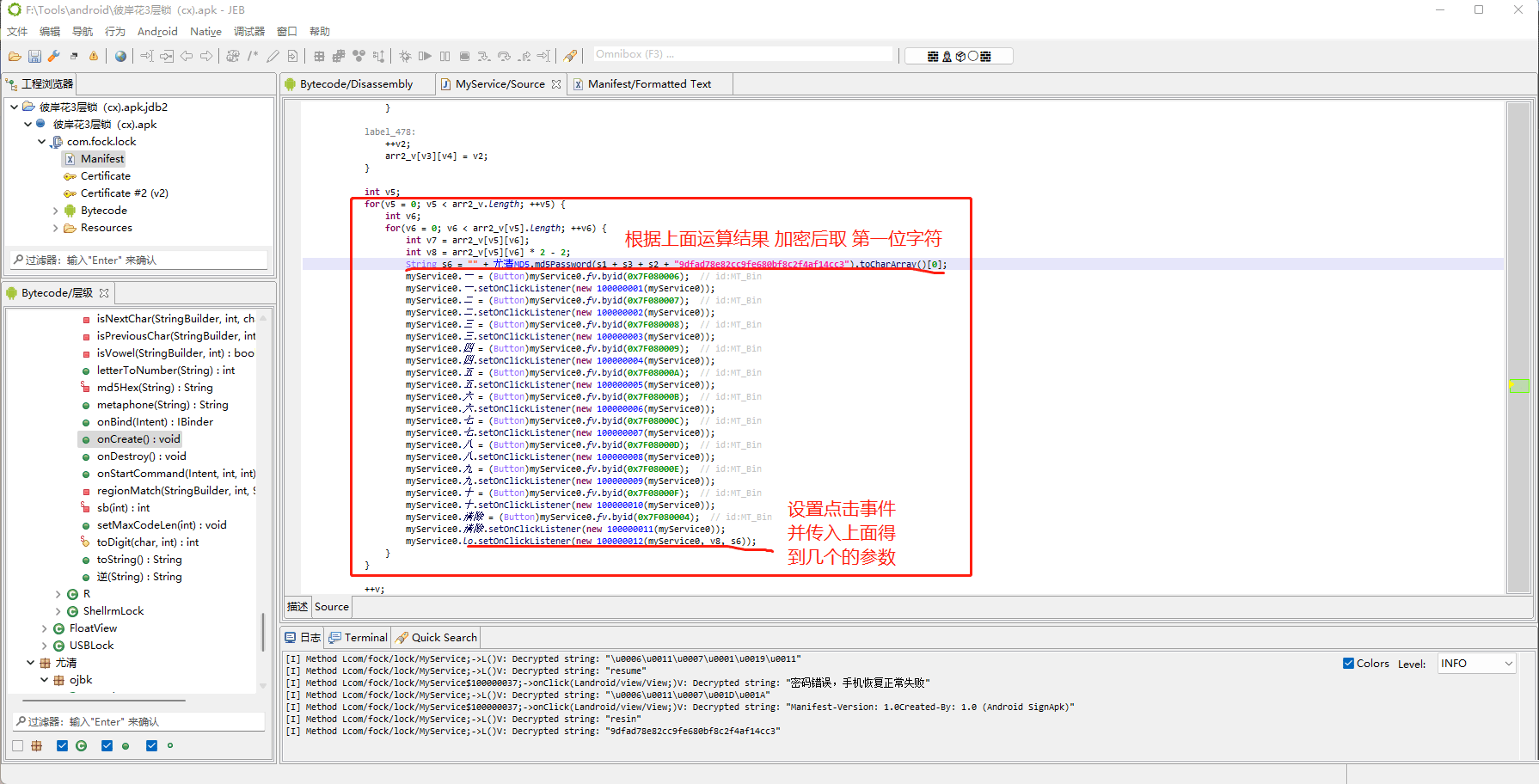Click the step into debugger icon
This screenshot has height=784, width=1539.
point(484,56)
